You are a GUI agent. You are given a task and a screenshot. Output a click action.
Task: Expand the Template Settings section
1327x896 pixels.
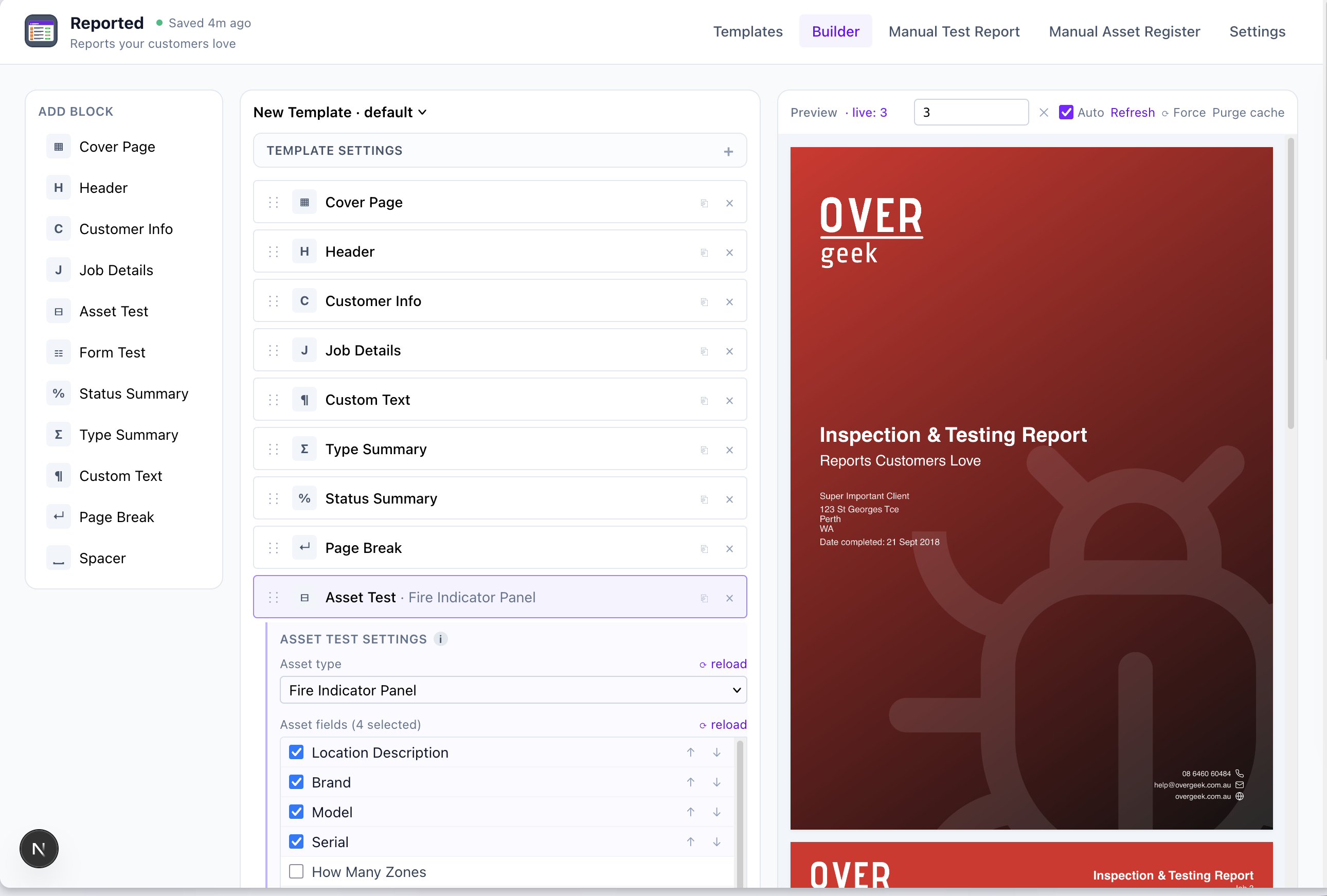499,151
